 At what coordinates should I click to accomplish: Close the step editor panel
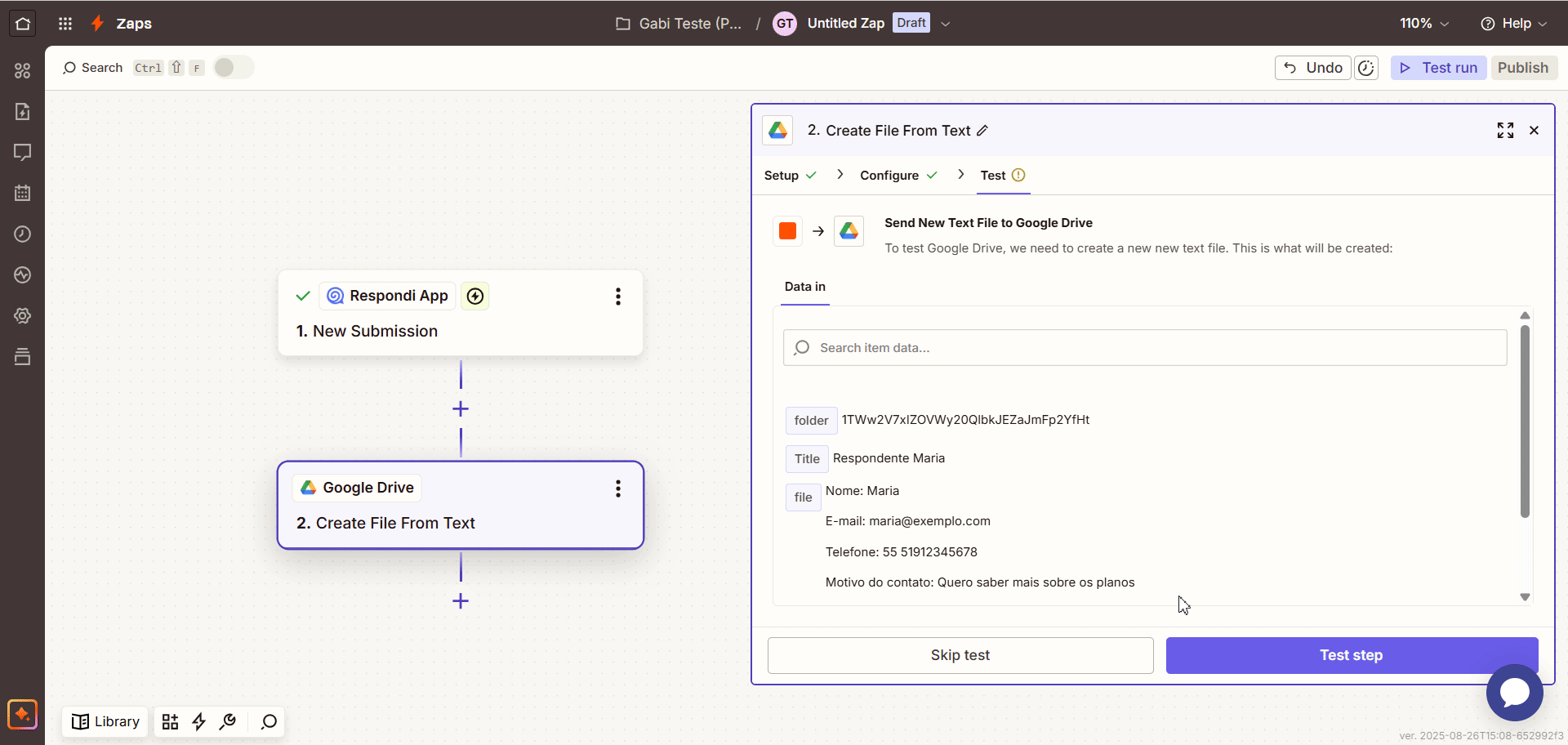(1535, 131)
